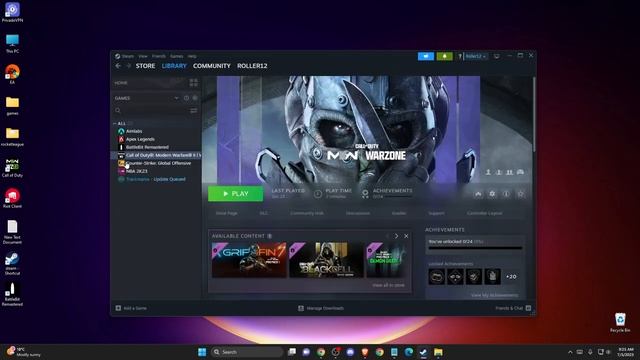This screenshot has width=640, height=360.
Task: Open Manage Downloads
Action: 321,308
